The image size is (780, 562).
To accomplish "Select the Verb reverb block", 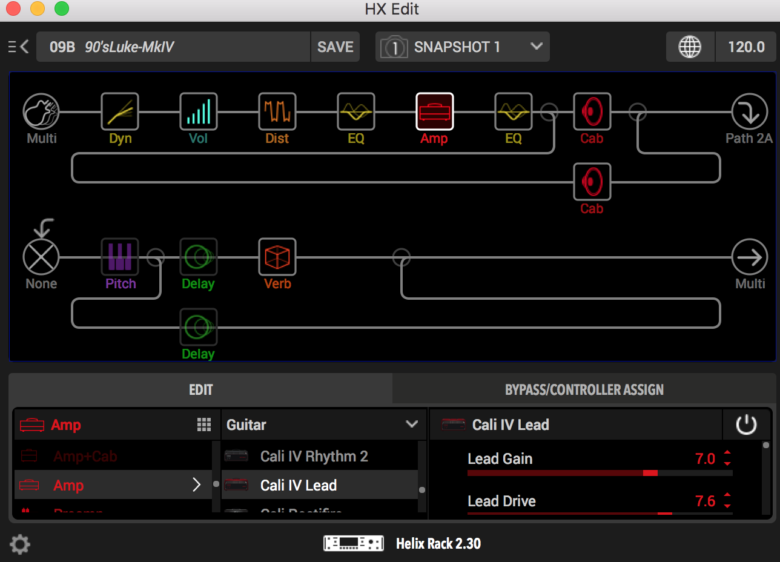I will coord(277,257).
